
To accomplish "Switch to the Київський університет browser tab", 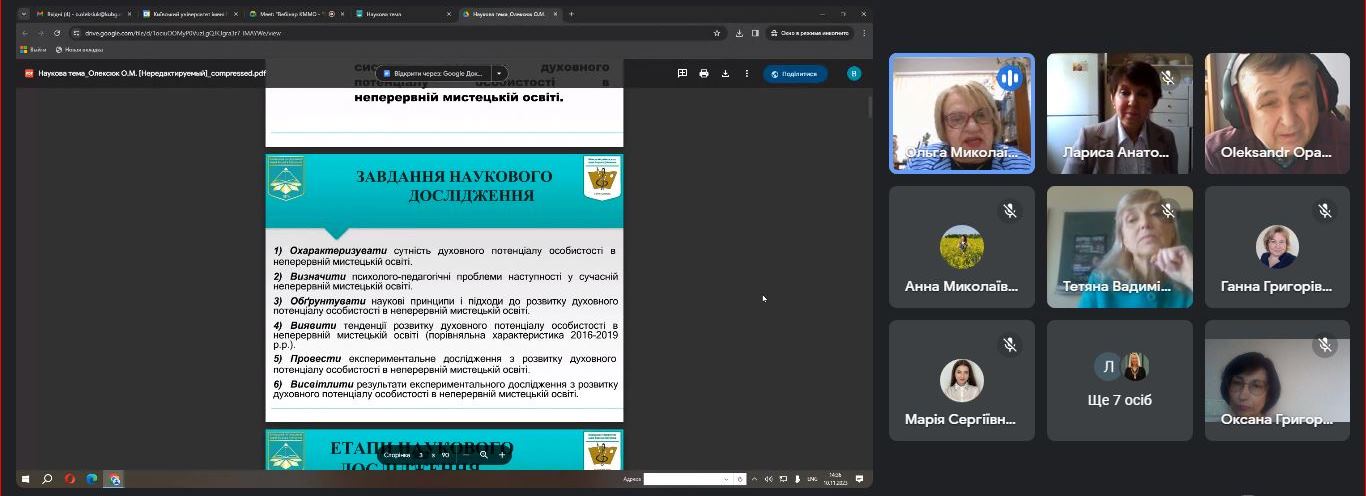I will pyautogui.click(x=191, y=14).
